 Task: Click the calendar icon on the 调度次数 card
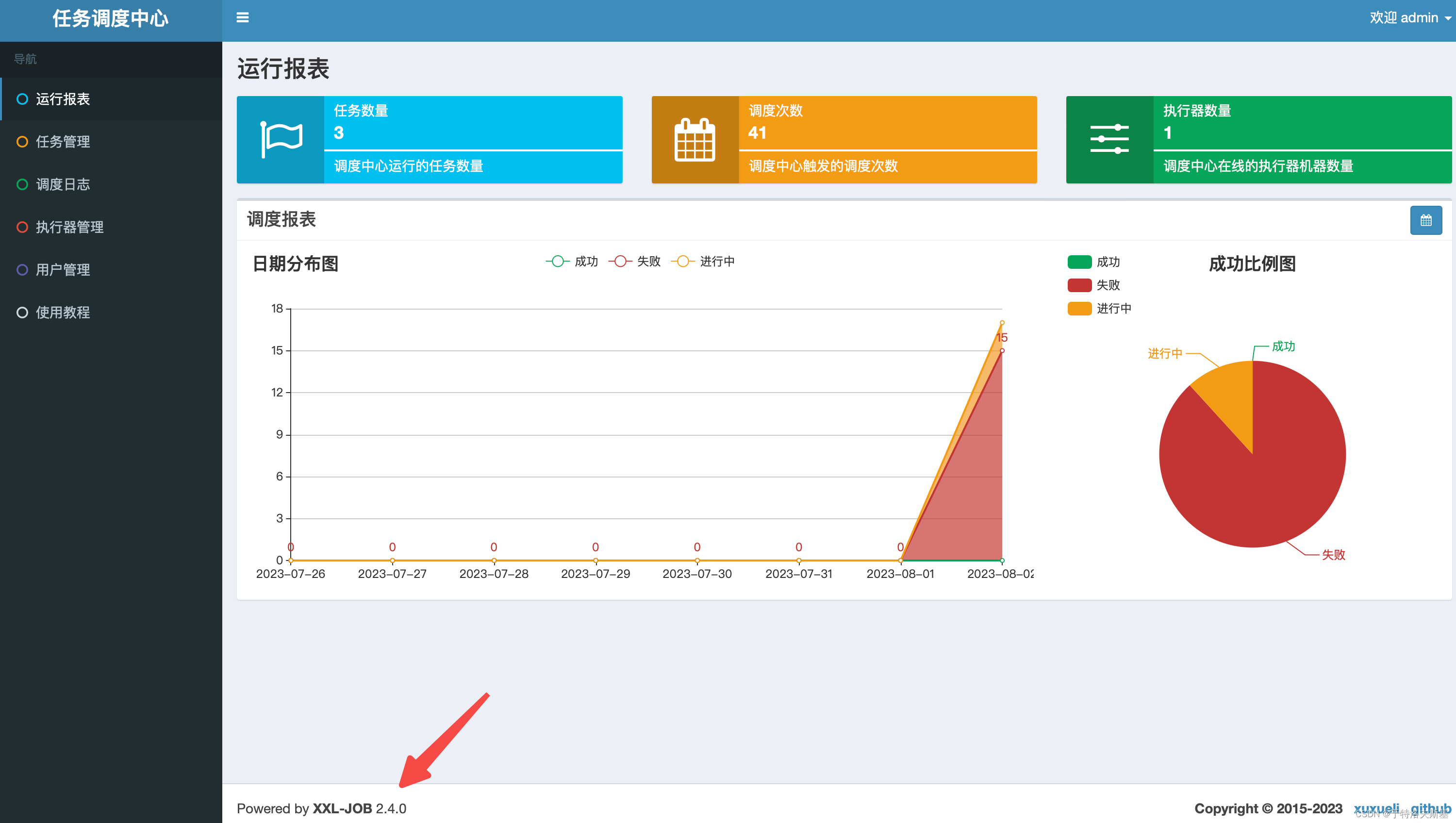(x=695, y=140)
